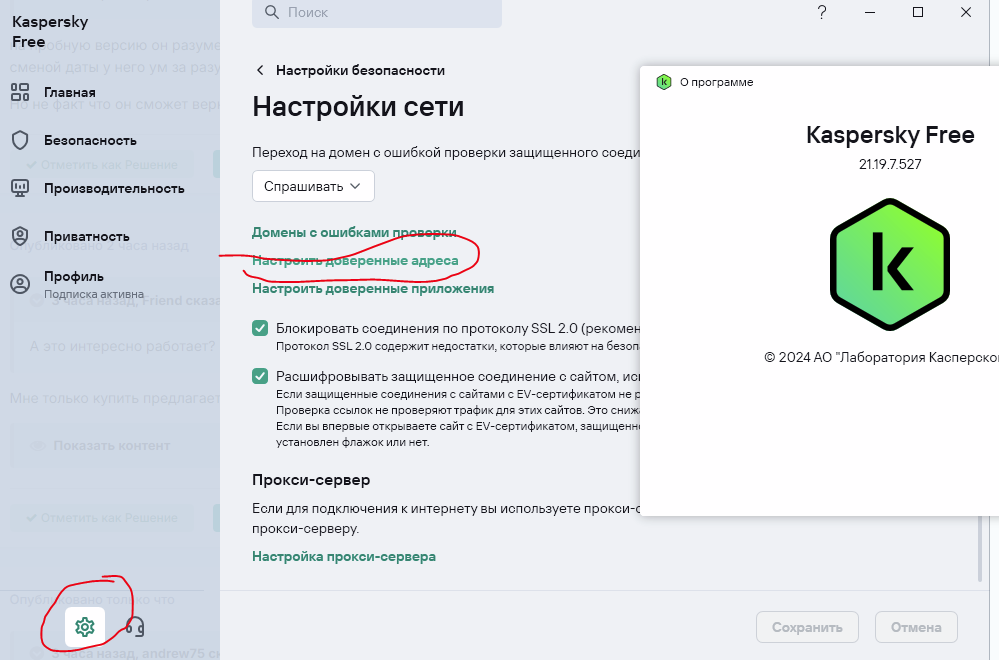Click the Отмена button
This screenshot has width=999, height=660.
click(x=916, y=627)
